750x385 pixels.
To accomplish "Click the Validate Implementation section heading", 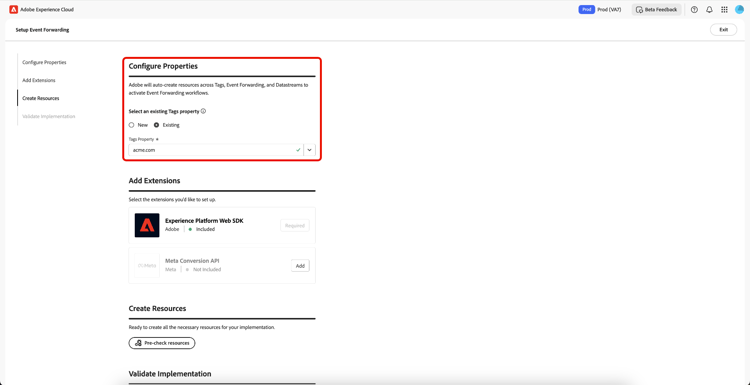I will coord(170,374).
